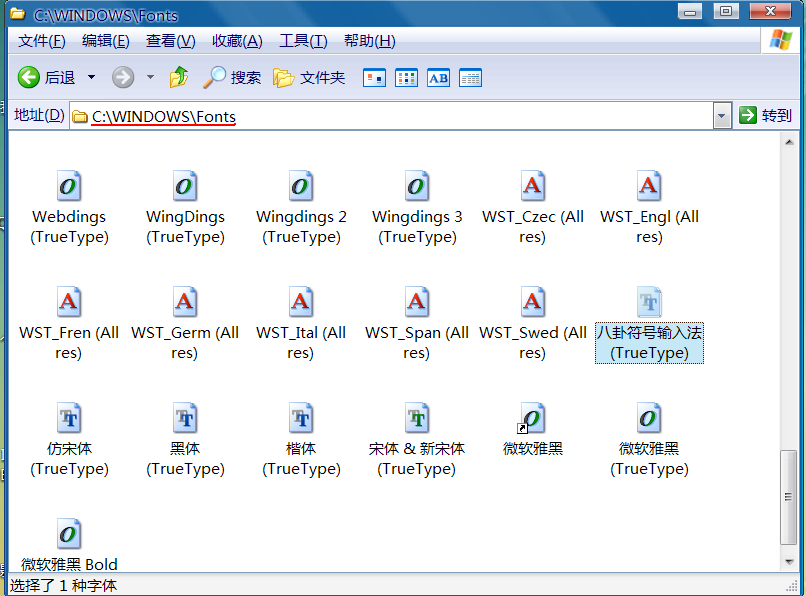Select the 宋体 & 新宋体 font
The width and height of the screenshot is (806, 596).
[417, 419]
